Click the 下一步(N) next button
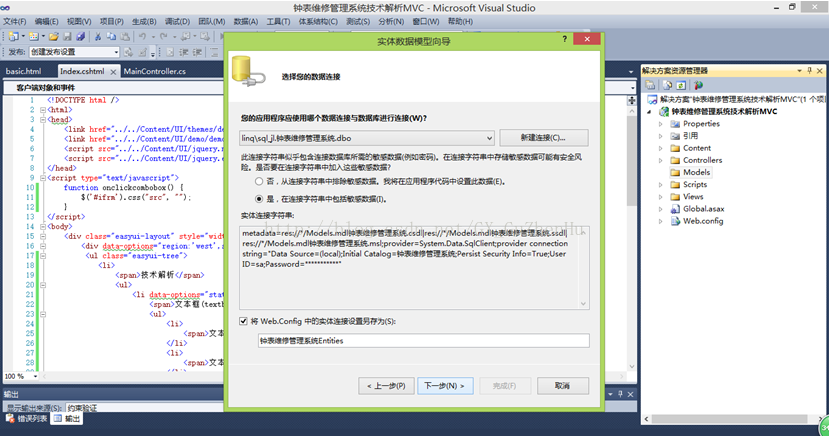829x436 pixels. pos(445,386)
